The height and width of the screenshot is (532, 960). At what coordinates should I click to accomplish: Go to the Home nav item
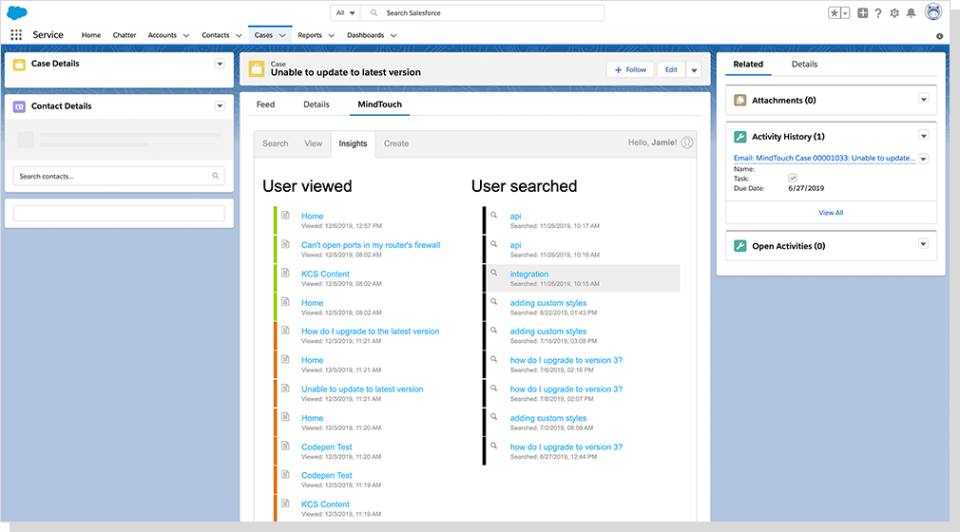coord(91,36)
